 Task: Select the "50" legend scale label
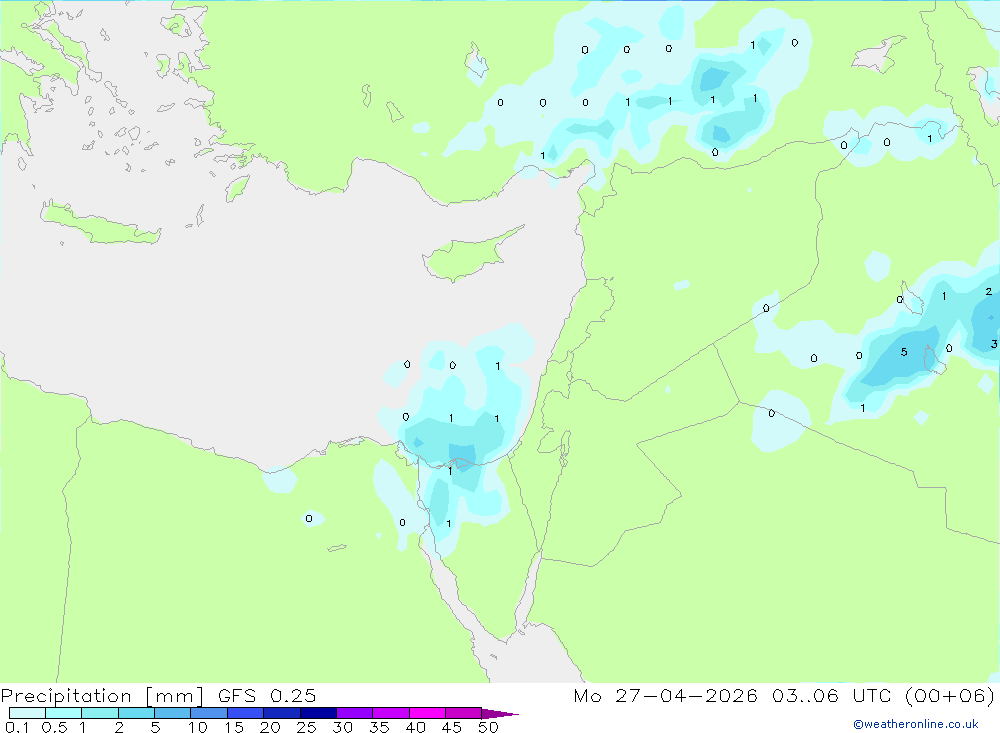pyautogui.click(x=489, y=727)
